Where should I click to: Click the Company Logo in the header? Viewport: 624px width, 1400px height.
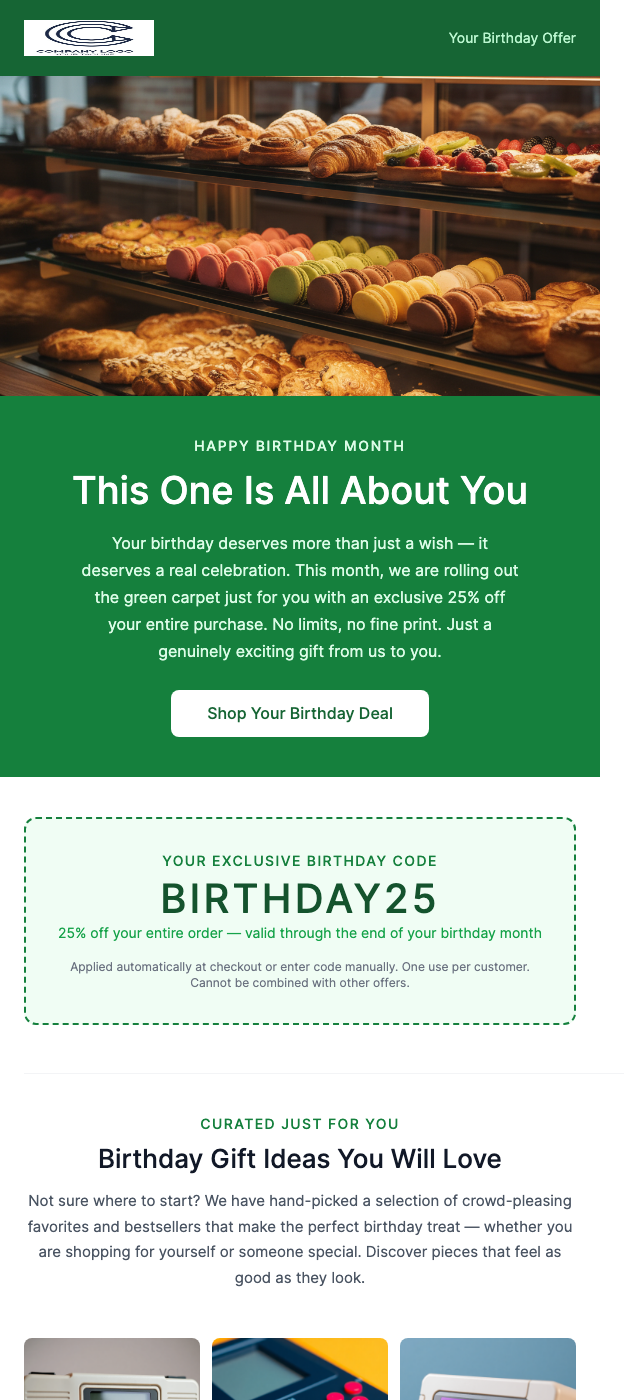point(89,37)
